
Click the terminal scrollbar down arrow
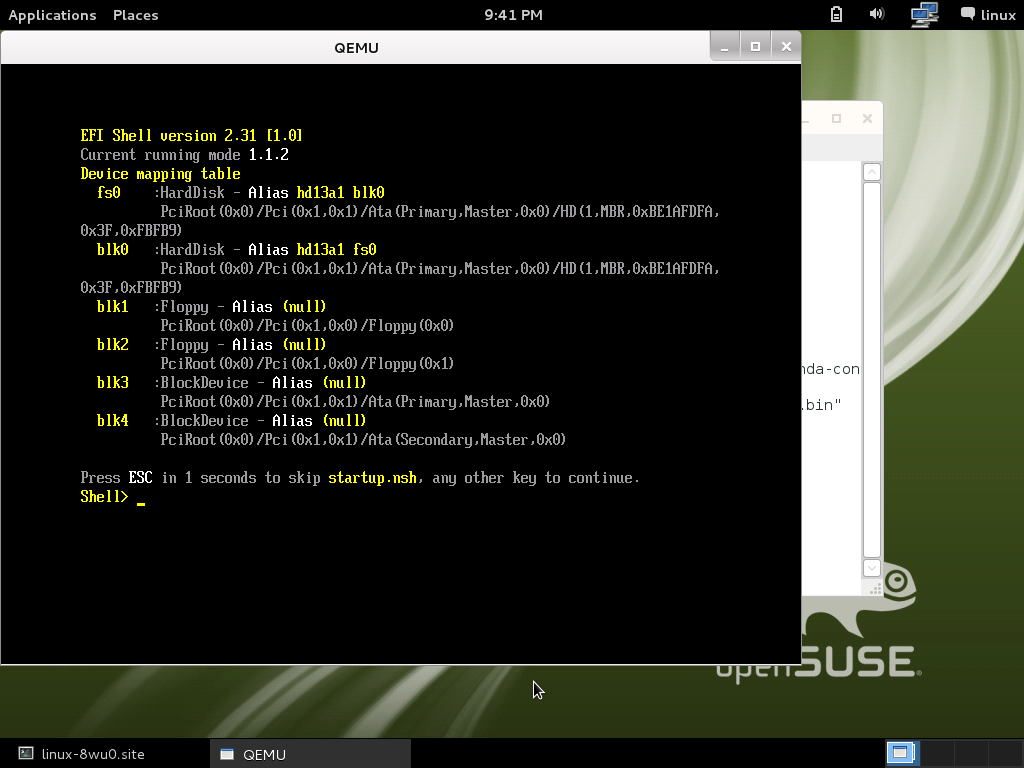coord(871,567)
